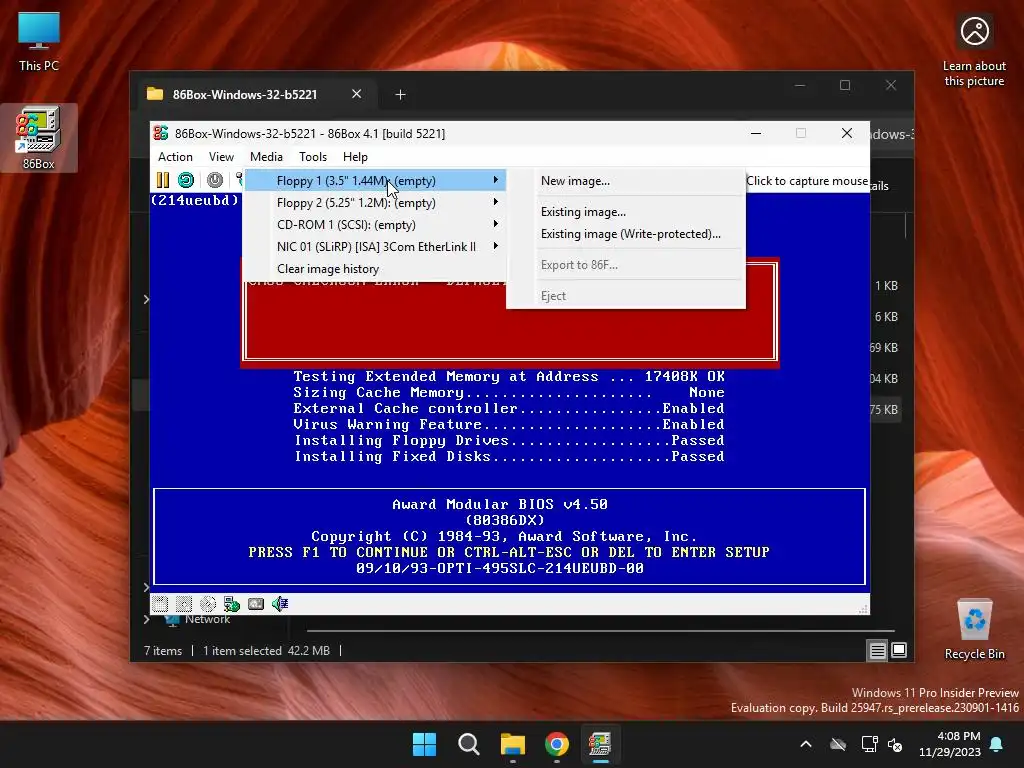Select the 86Box desktop shortcut
1024x768 pixels.
(39, 138)
